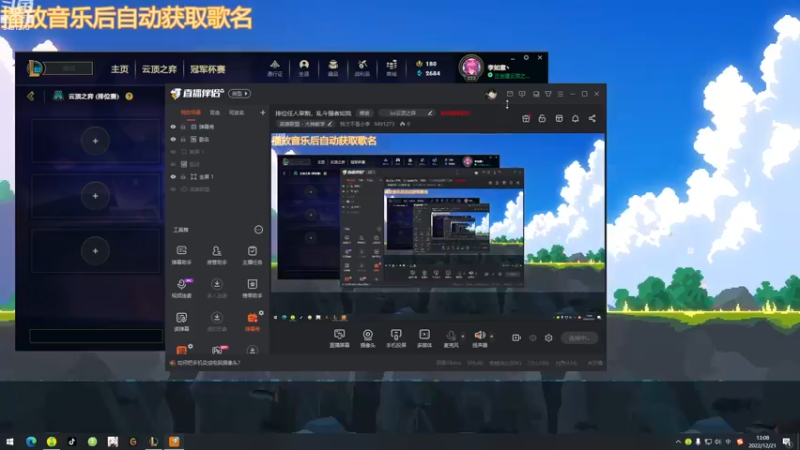Add a 摄像头 camera source
Viewport: 800px width, 450px height.
tap(367, 338)
